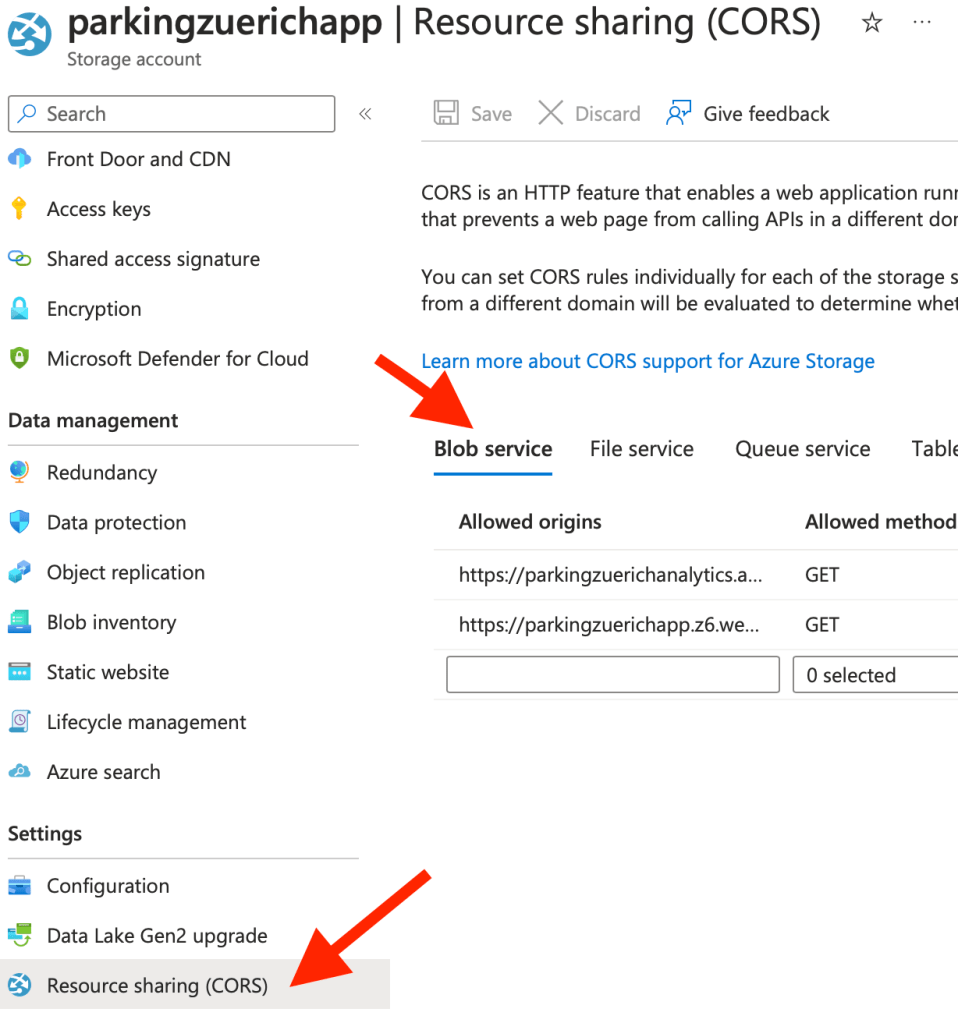This screenshot has width=958, height=1023.
Task: Click the Encryption lock icon
Action: 19,309
